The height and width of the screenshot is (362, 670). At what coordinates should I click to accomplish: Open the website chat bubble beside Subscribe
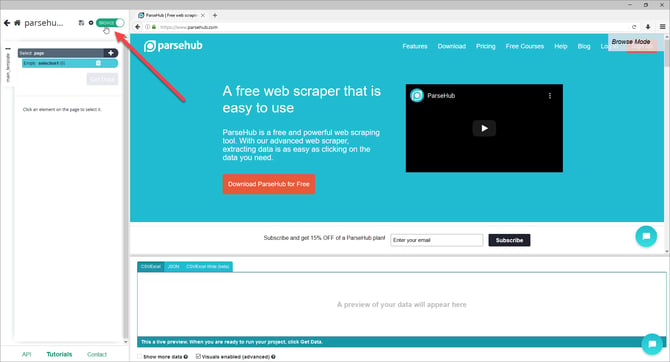point(646,236)
